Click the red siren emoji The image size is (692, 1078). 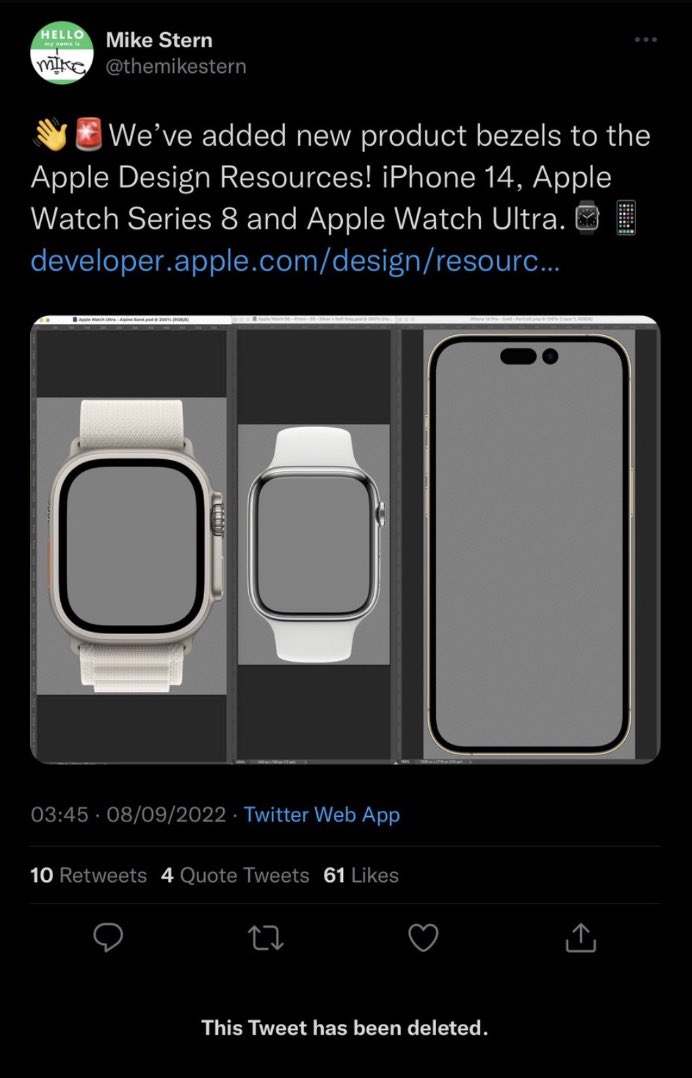pyautogui.click(x=87, y=134)
